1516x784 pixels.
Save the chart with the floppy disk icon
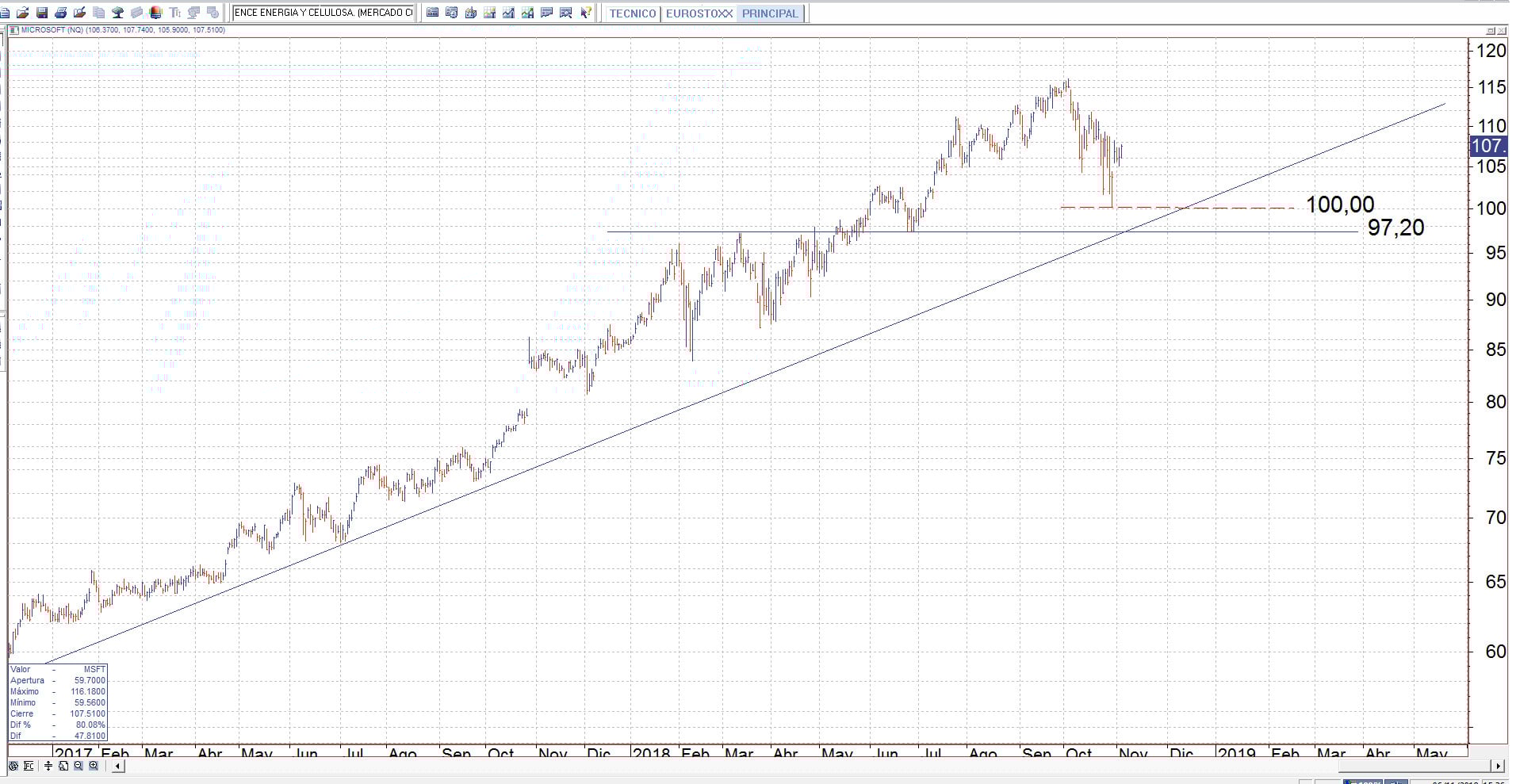pos(42,13)
